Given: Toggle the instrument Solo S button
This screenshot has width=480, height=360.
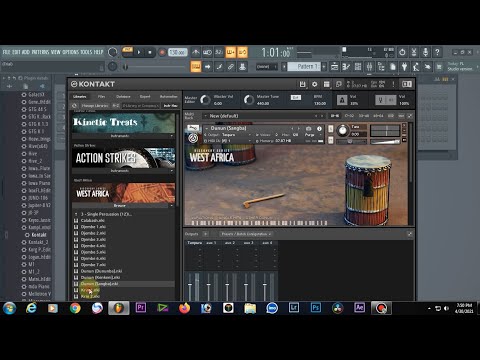Looking at the screenshot, I should pos(331,129).
